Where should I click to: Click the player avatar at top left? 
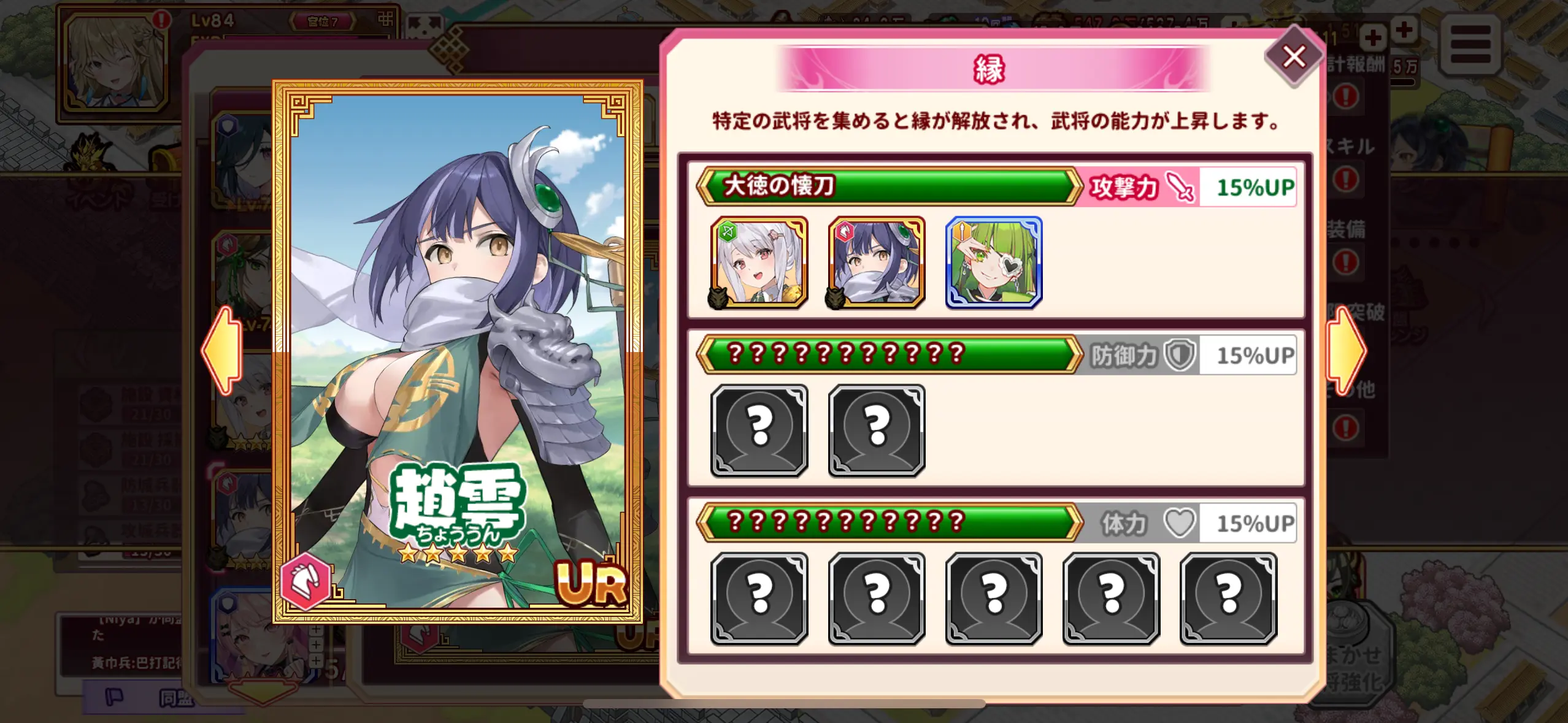pos(115,63)
